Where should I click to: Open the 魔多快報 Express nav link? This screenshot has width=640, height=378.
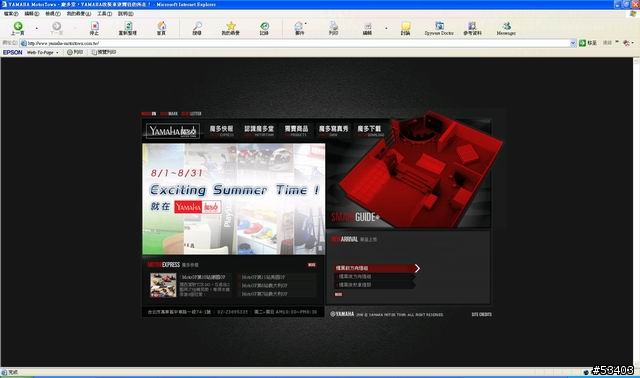tap(222, 131)
